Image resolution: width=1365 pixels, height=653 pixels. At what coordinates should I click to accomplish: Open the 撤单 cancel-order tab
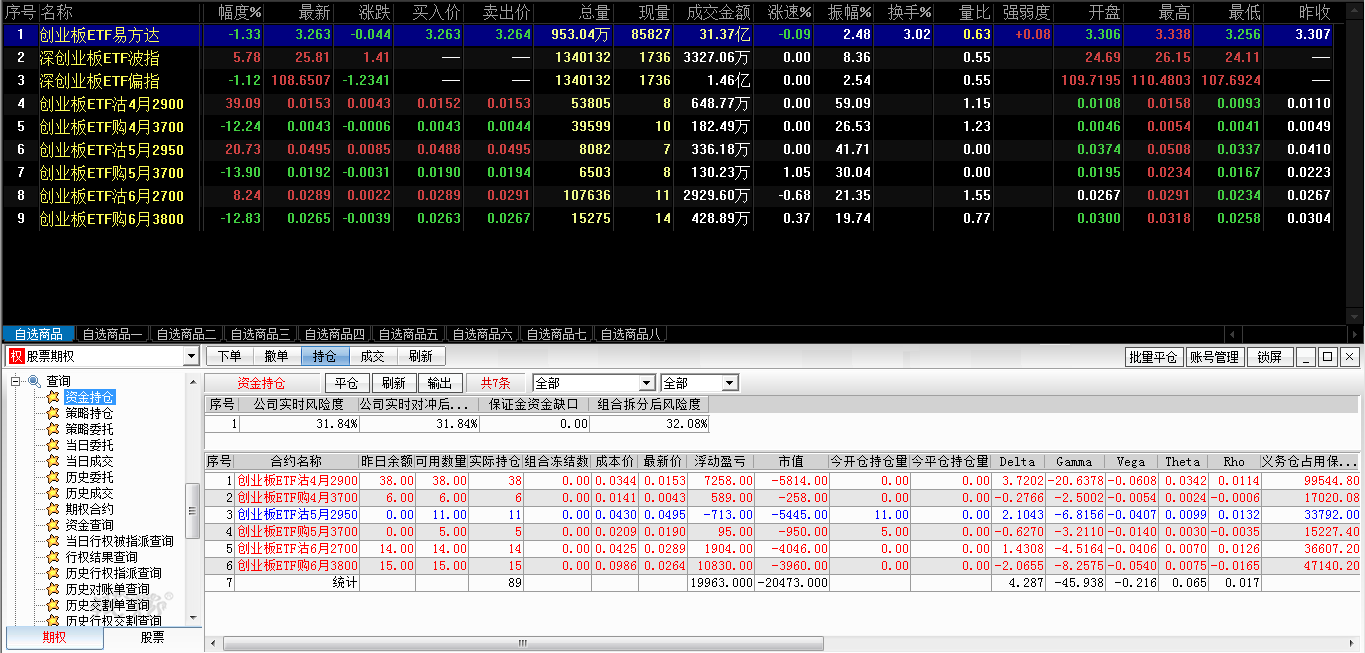tap(277, 356)
